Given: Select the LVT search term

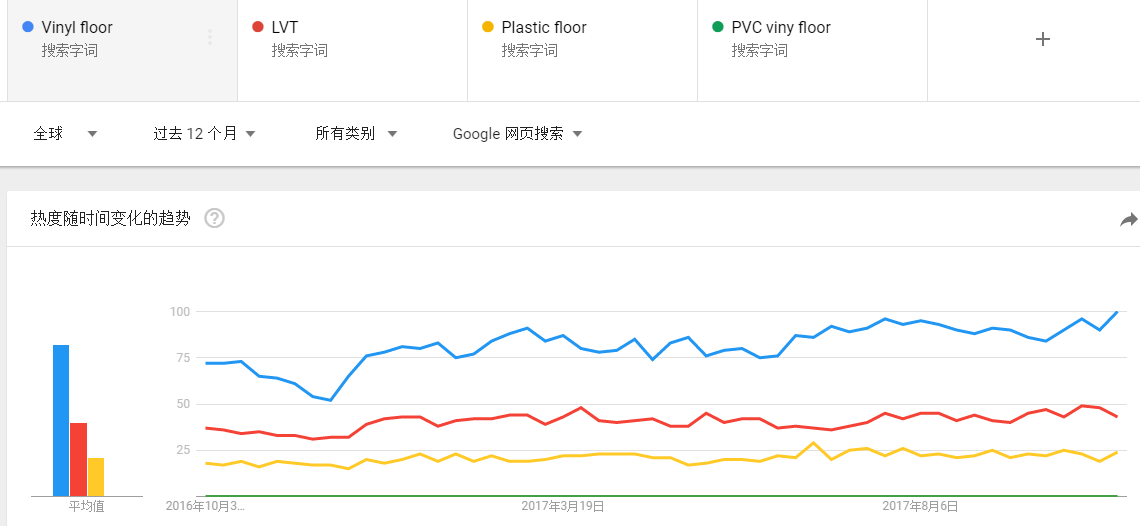Looking at the screenshot, I should tap(285, 28).
